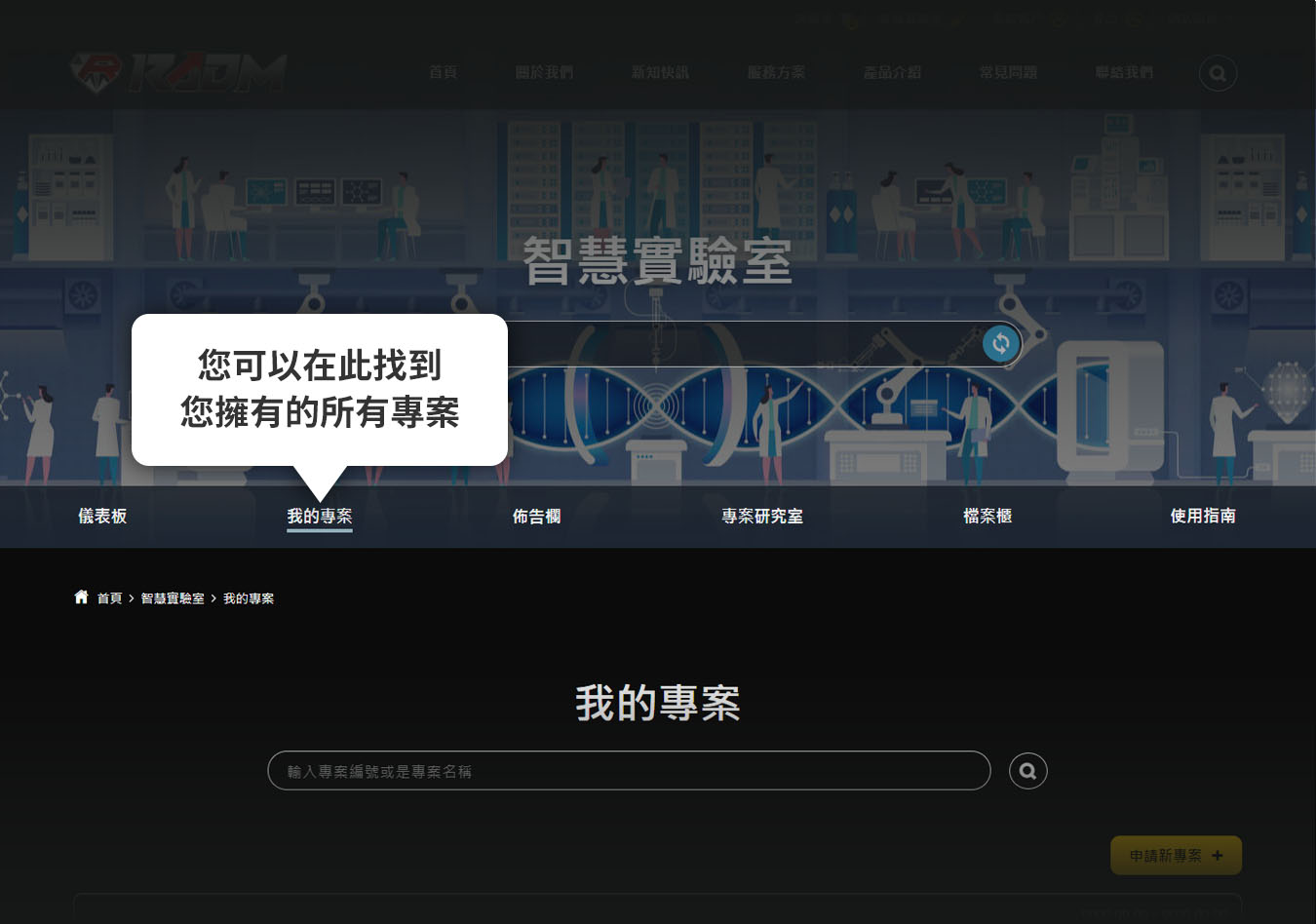The image size is (1316, 924).
Task: Open the 專案研究室 tab
Action: (761, 516)
